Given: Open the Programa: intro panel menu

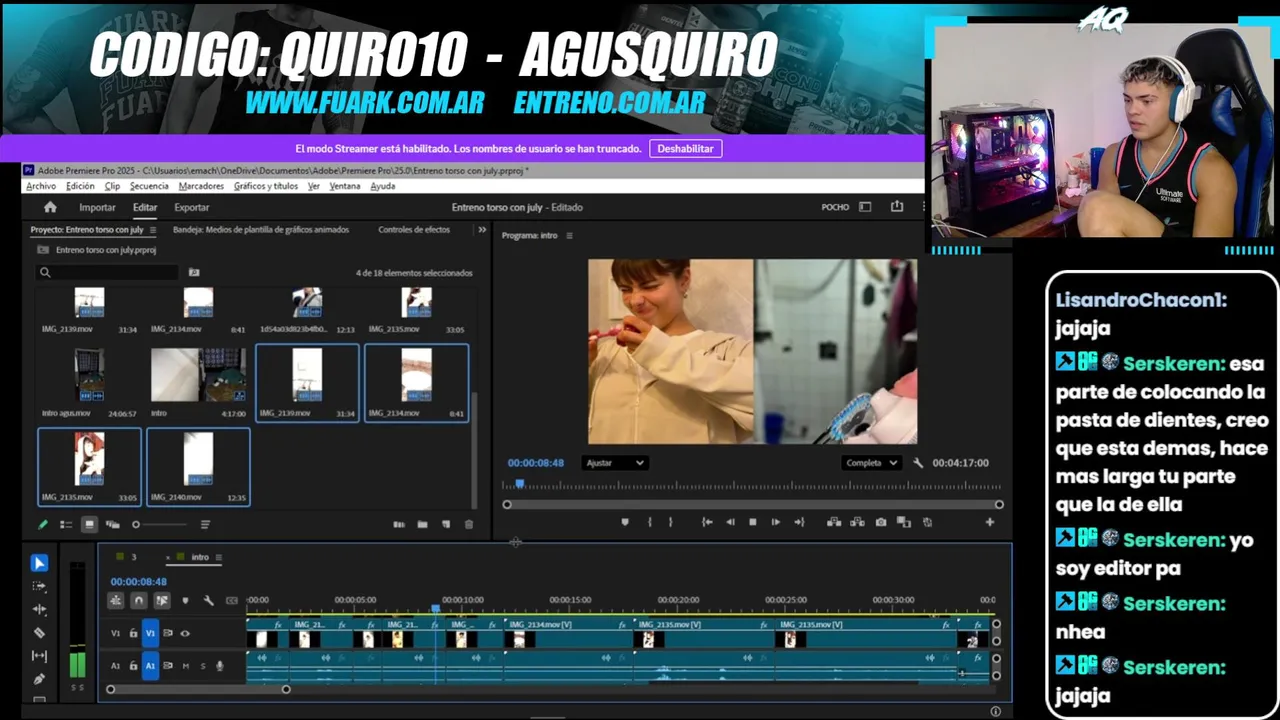Looking at the screenshot, I should [x=569, y=236].
